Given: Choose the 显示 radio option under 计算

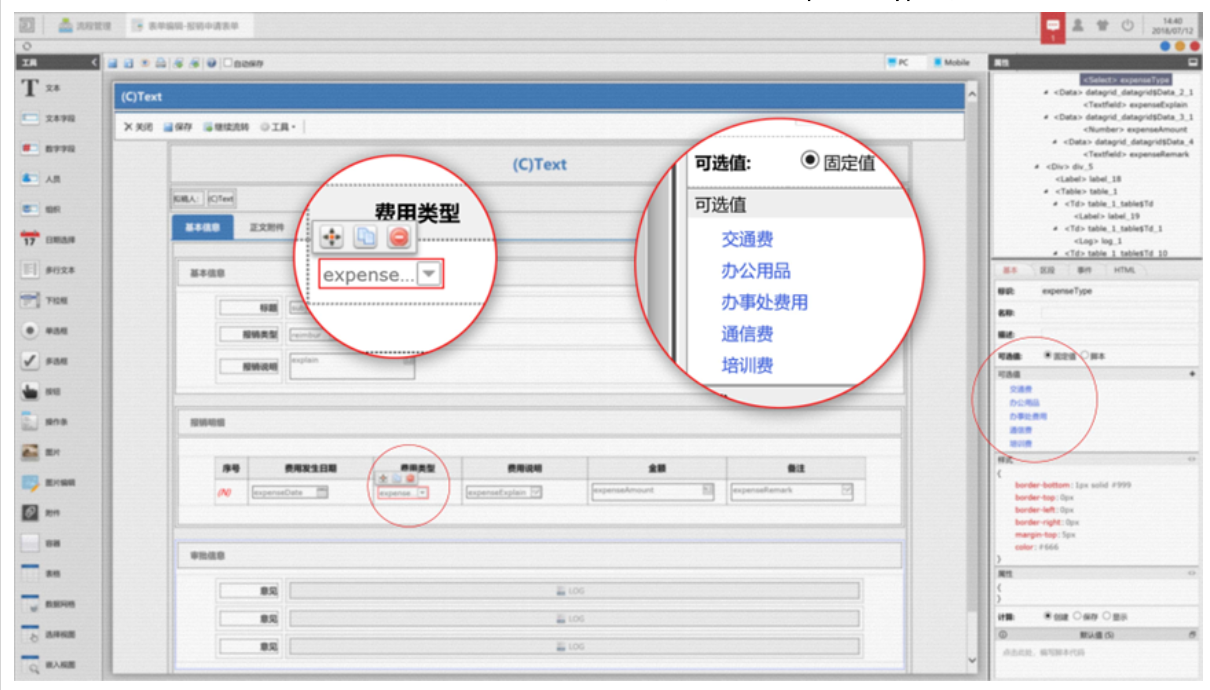Looking at the screenshot, I should 1107,616.
